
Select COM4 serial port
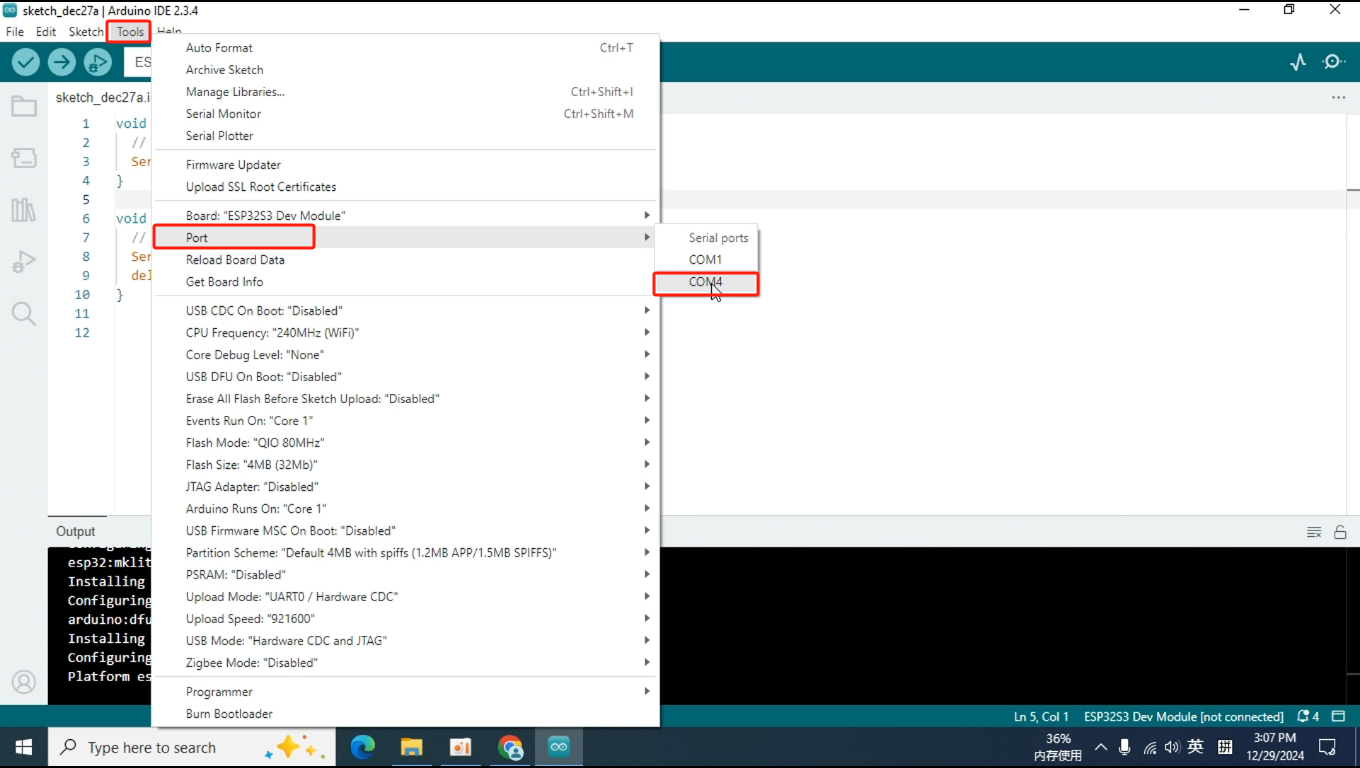pyautogui.click(x=706, y=282)
